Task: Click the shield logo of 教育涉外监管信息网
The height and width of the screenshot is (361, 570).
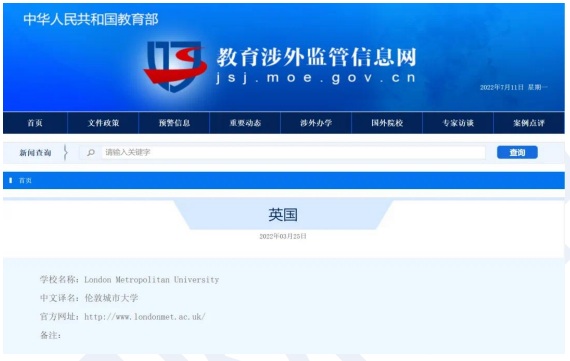Action: (x=175, y=67)
